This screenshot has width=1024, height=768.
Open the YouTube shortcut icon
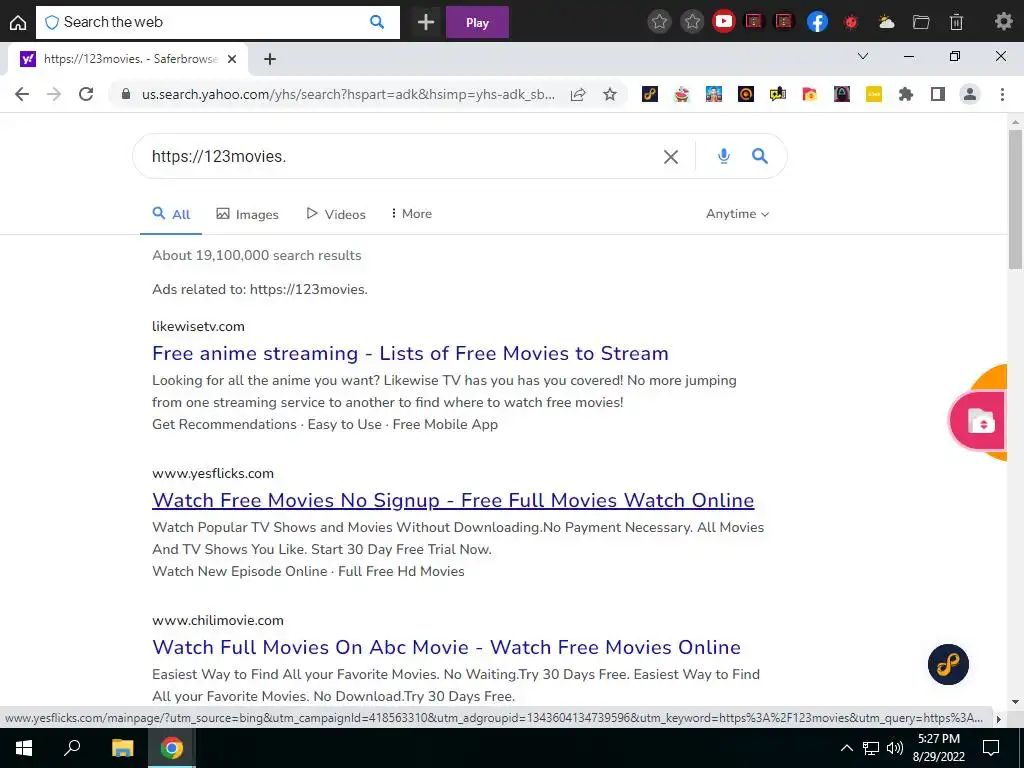click(724, 22)
